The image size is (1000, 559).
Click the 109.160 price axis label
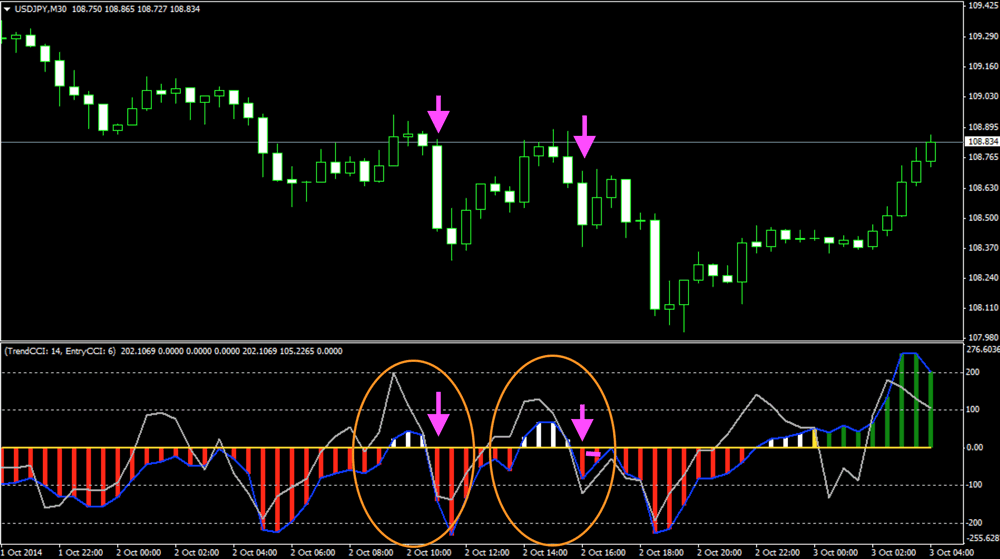tap(983, 66)
